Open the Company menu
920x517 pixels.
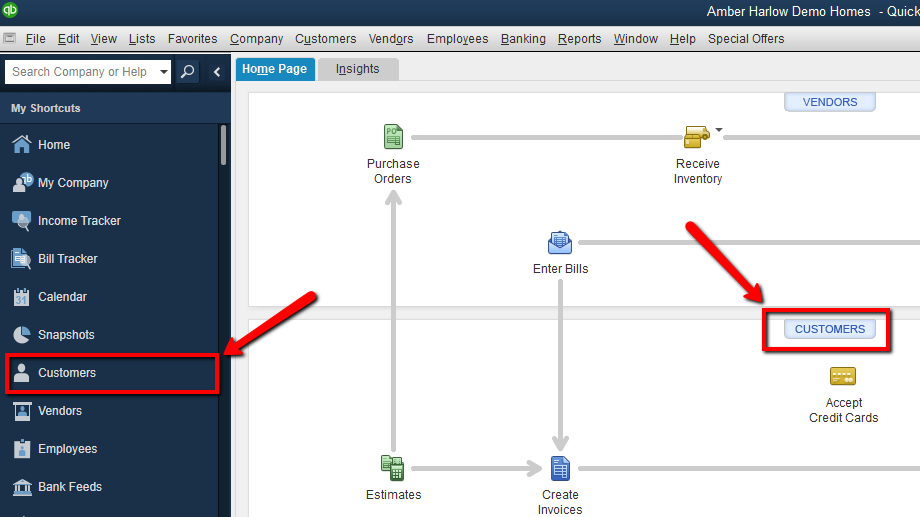pos(256,39)
